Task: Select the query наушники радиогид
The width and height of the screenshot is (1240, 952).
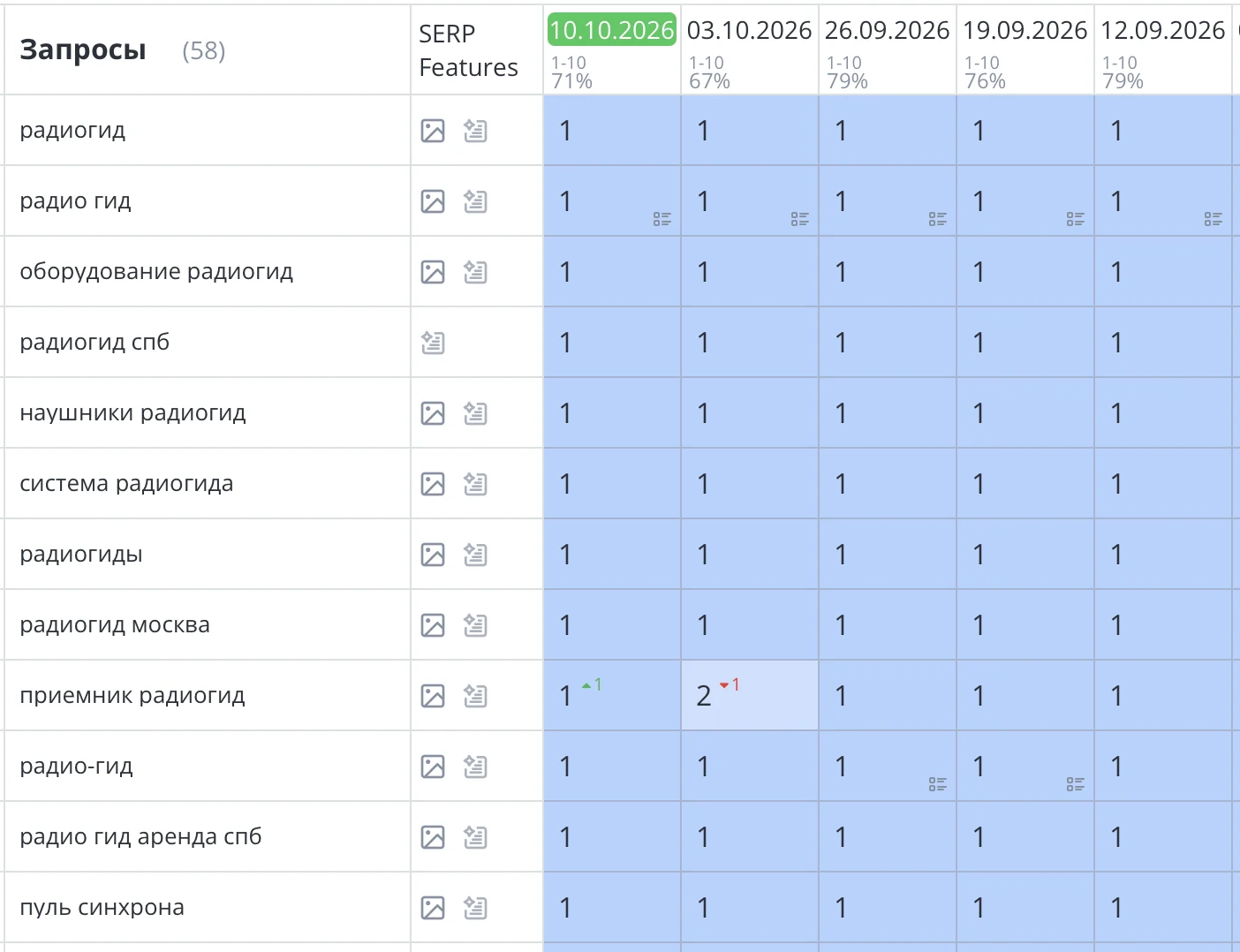Action: pos(132,413)
